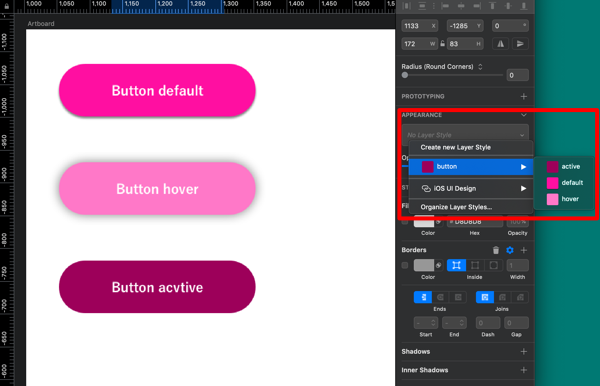The height and width of the screenshot is (386, 600).
Task: Click the align left edges icon
Action: click(x=445, y=6)
